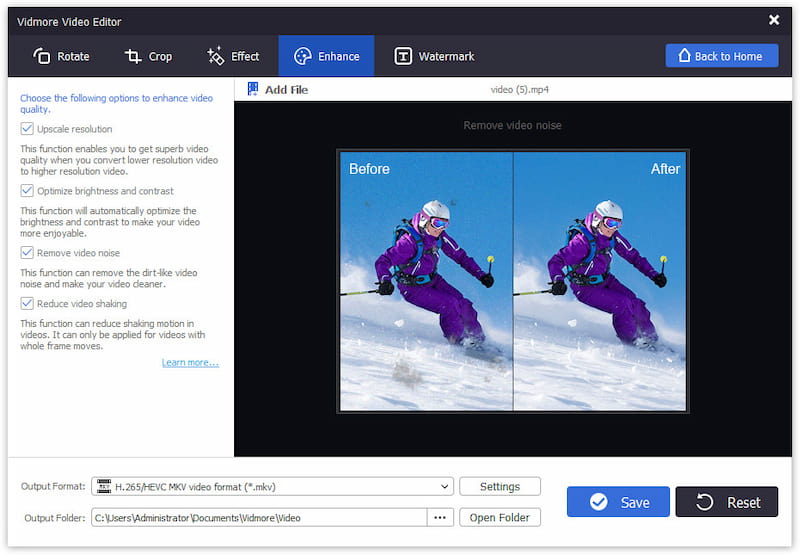Click the checkmark icon on Save
The width and height of the screenshot is (800, 555).
click(x=599, y=502)
